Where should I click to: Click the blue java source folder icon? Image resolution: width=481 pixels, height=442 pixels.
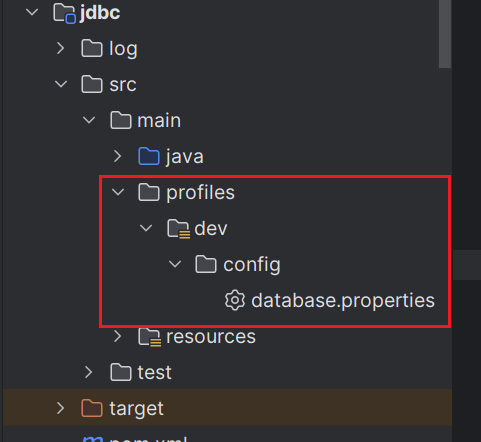(x=149, y=156)
